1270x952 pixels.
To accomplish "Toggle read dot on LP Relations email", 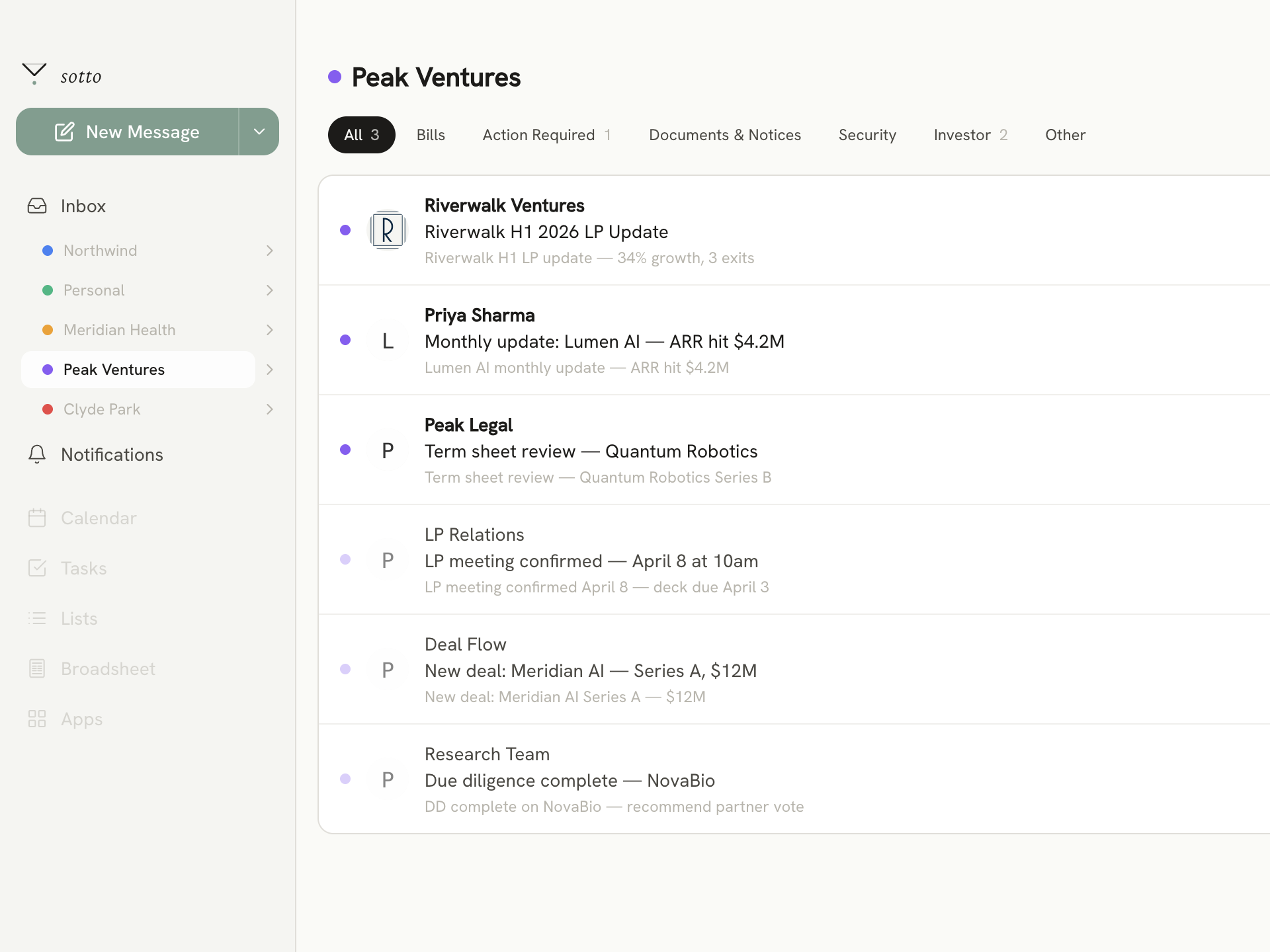I will pyautogui.click(x=345, y=559).
